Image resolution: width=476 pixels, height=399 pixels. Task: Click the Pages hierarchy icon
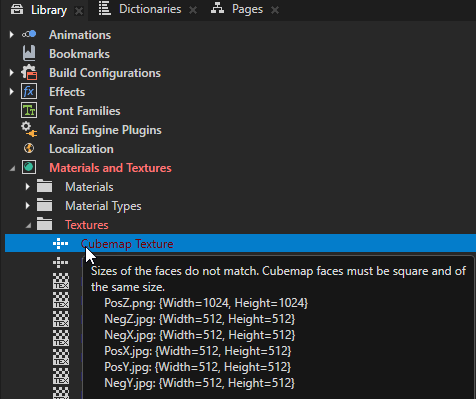(217, 9)
